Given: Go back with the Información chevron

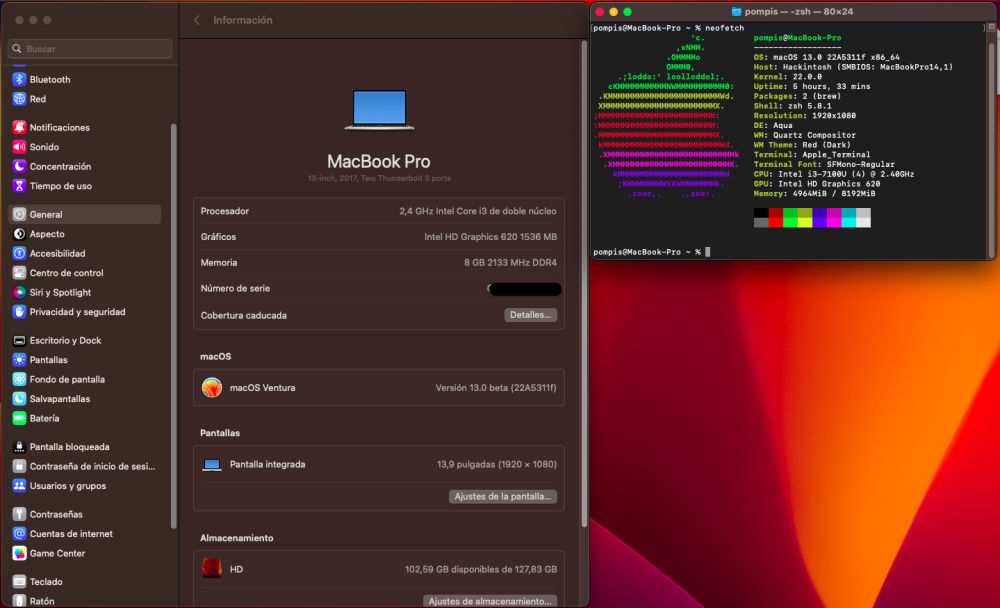Looking at the screenshot, I should (197, 20).
